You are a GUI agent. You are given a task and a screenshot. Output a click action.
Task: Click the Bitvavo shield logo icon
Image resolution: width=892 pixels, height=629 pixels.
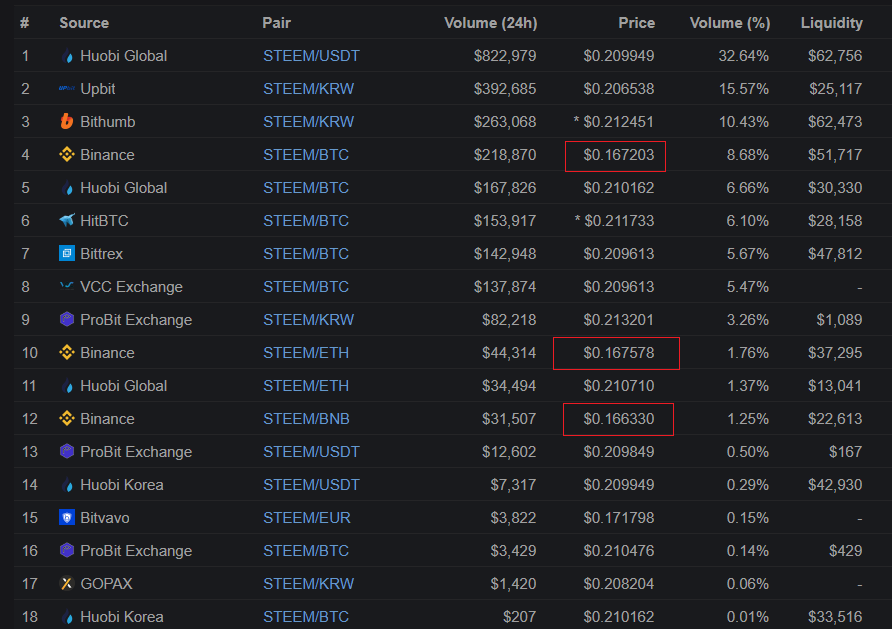pyautogui.click(x=67, y=518)
